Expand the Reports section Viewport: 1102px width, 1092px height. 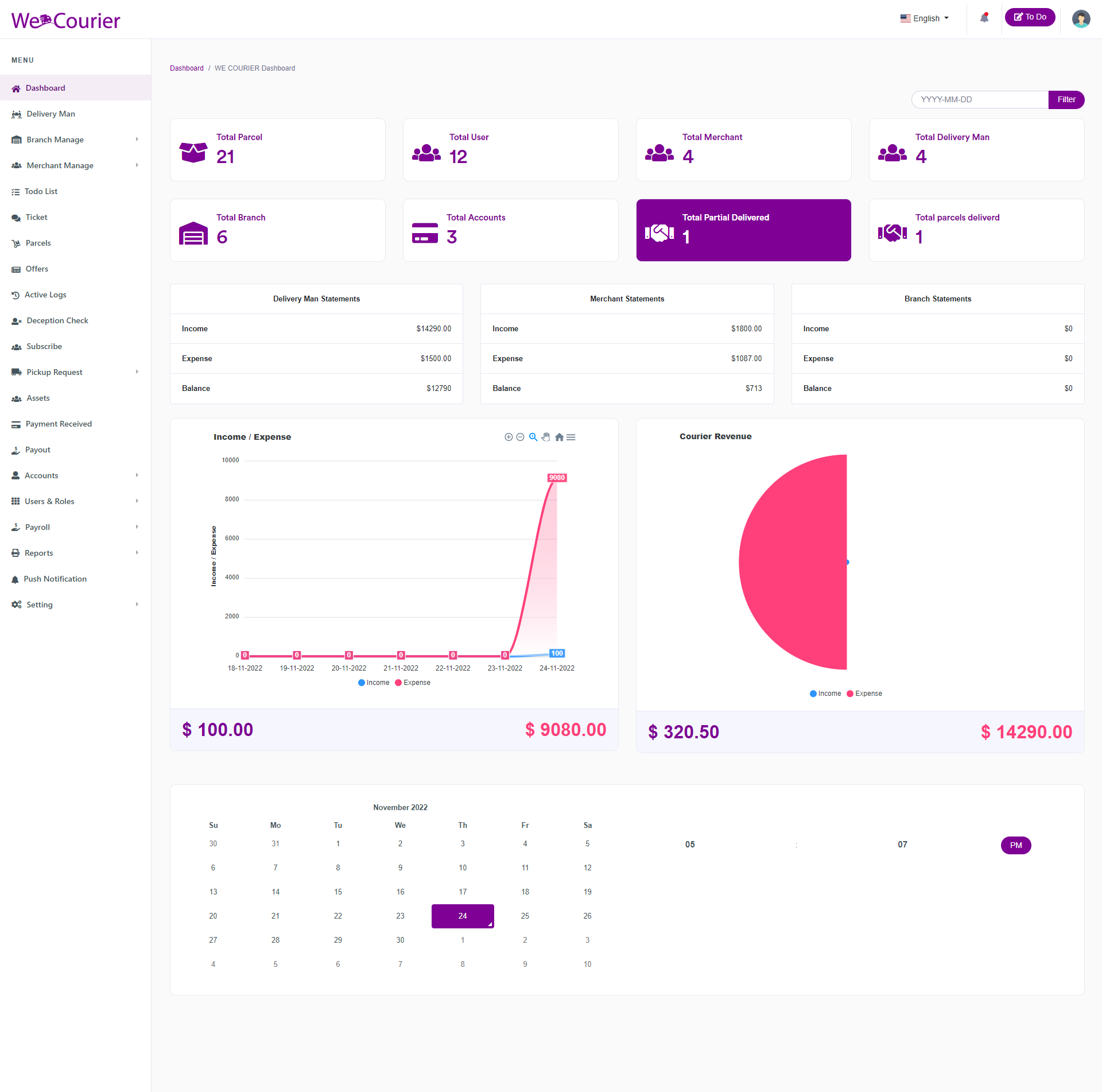pyautogui.click(x=39, y=552)
